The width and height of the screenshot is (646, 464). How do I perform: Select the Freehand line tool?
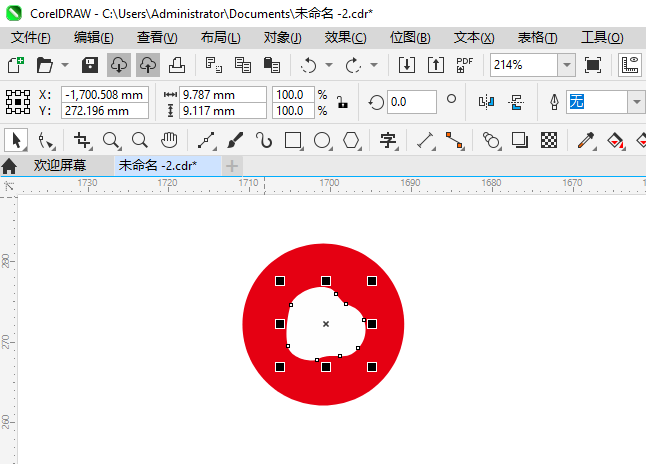coord(206,141)
